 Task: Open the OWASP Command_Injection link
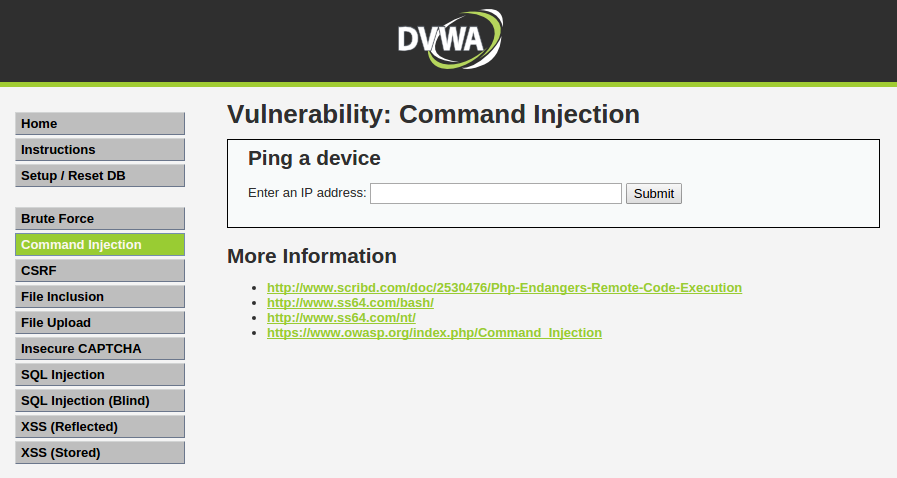(x=434, y=333)
